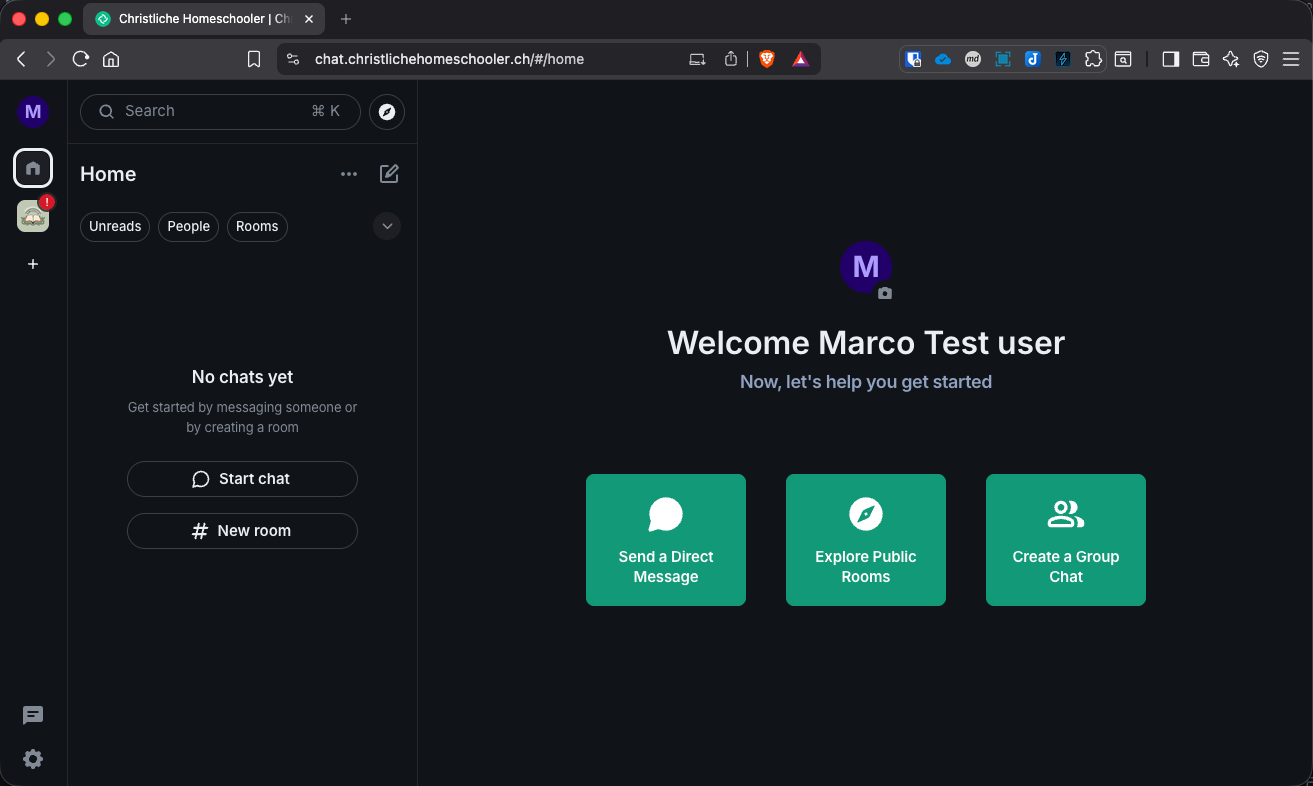
Task: Open Brave Wallet icon
Action: coord(1201,59)
